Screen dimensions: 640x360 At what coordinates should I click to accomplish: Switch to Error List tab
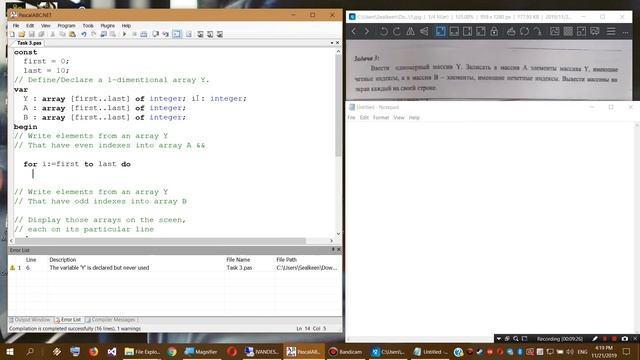[x=69, y=320]
